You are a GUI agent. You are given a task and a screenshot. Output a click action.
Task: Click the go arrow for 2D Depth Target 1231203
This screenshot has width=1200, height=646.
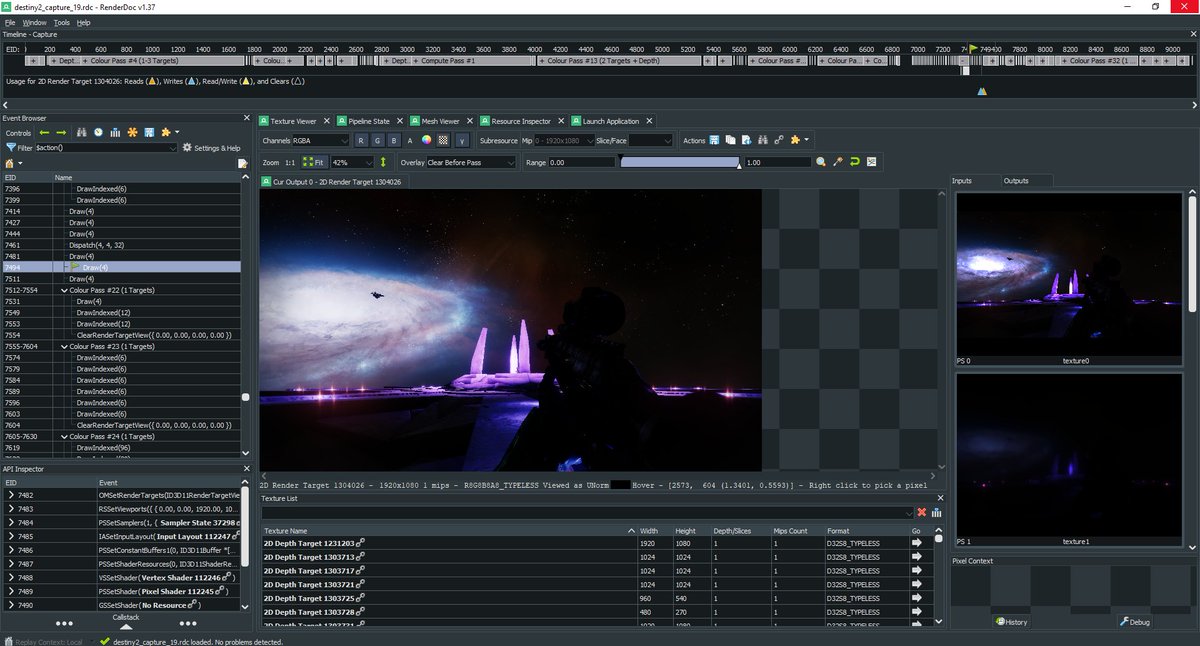(917, 542)
